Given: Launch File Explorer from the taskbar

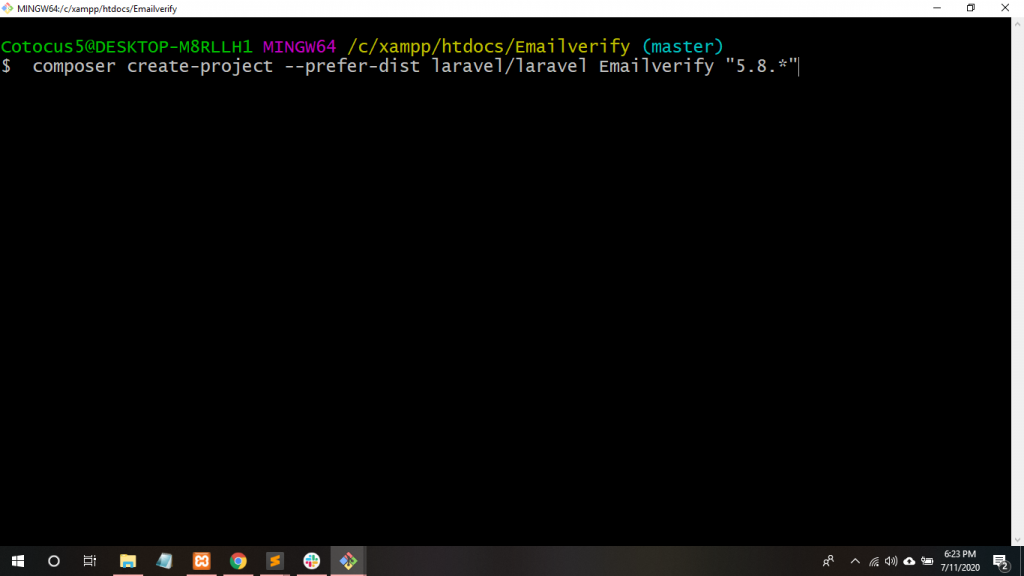Looking at the screenshot, I should (x=128, y=561).
